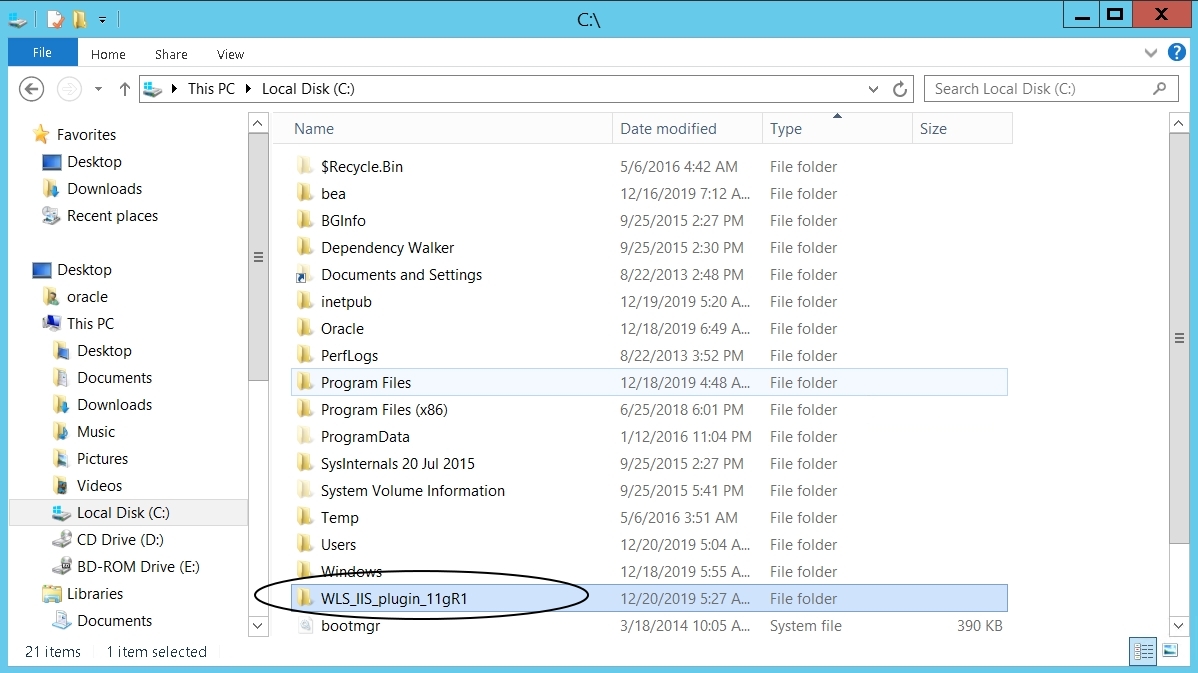Click the 5/6/2016 4:42 AM date cell

coord(678,167)
